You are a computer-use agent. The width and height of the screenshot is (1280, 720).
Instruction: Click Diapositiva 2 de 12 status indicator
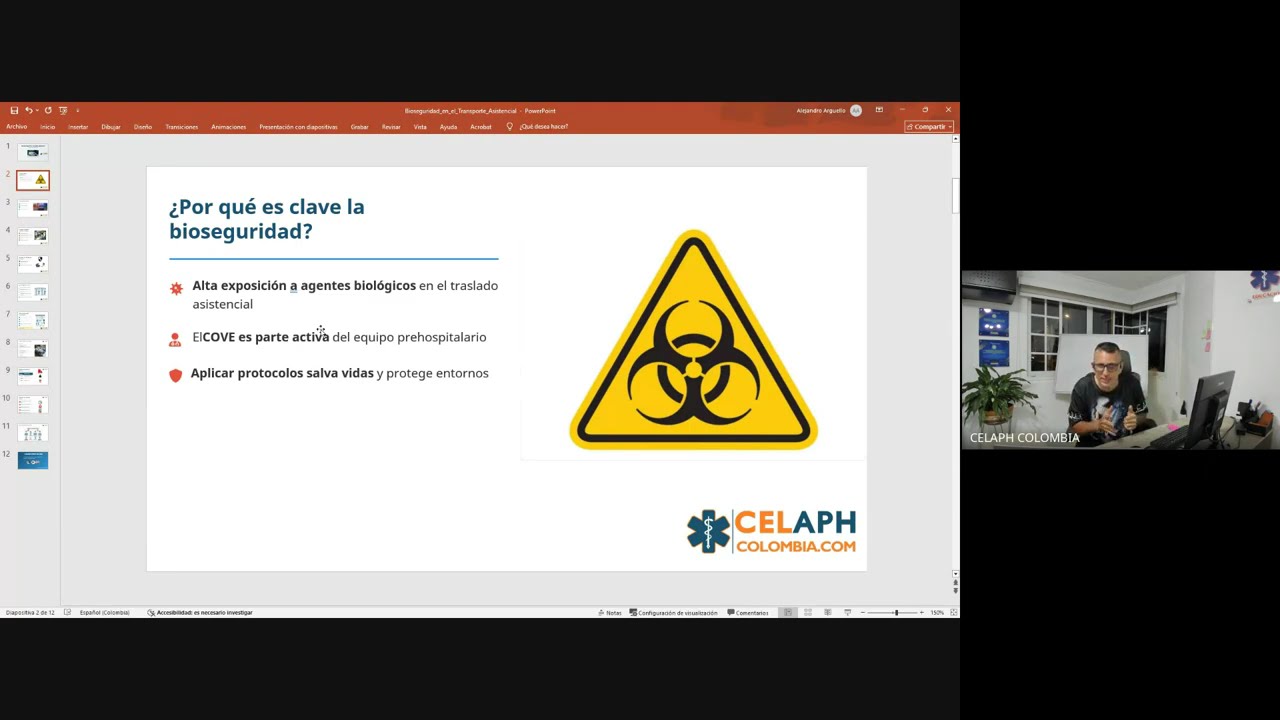(30, 612)
